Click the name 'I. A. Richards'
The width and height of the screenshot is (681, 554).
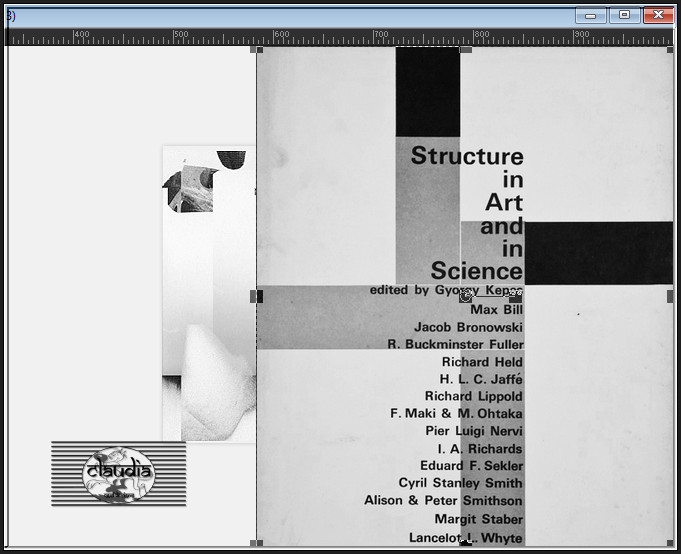pyautogui.click(x=480, y=448)
